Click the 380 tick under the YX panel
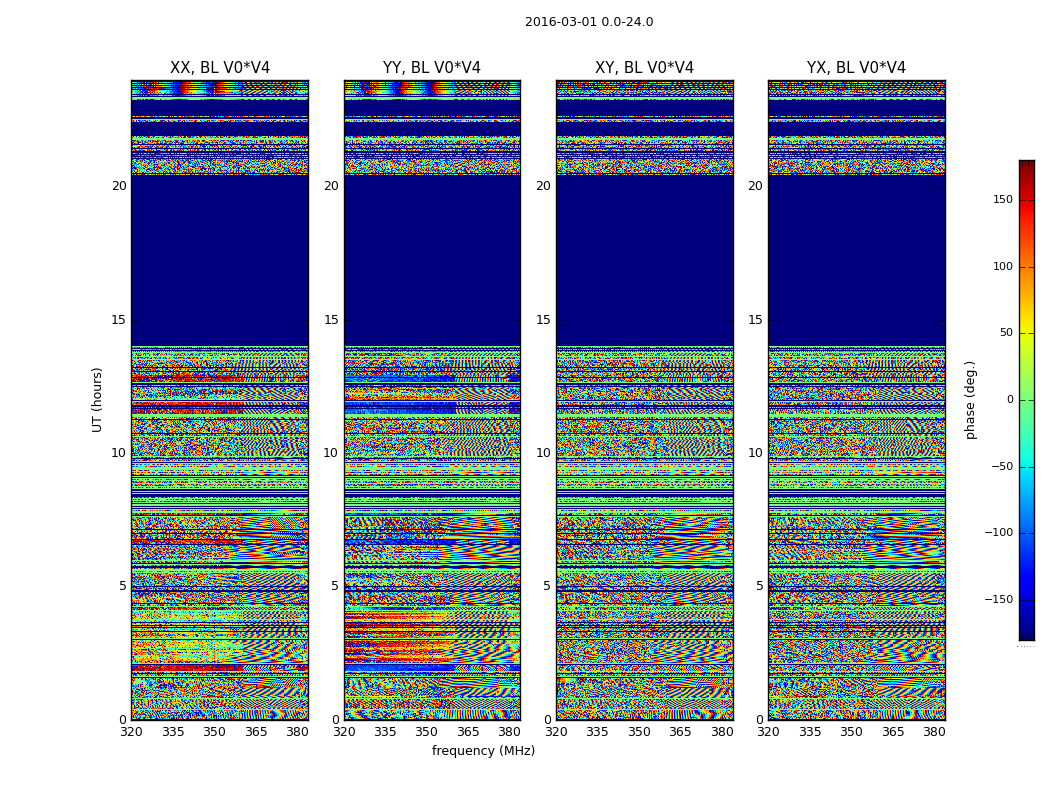 point(934,732)
